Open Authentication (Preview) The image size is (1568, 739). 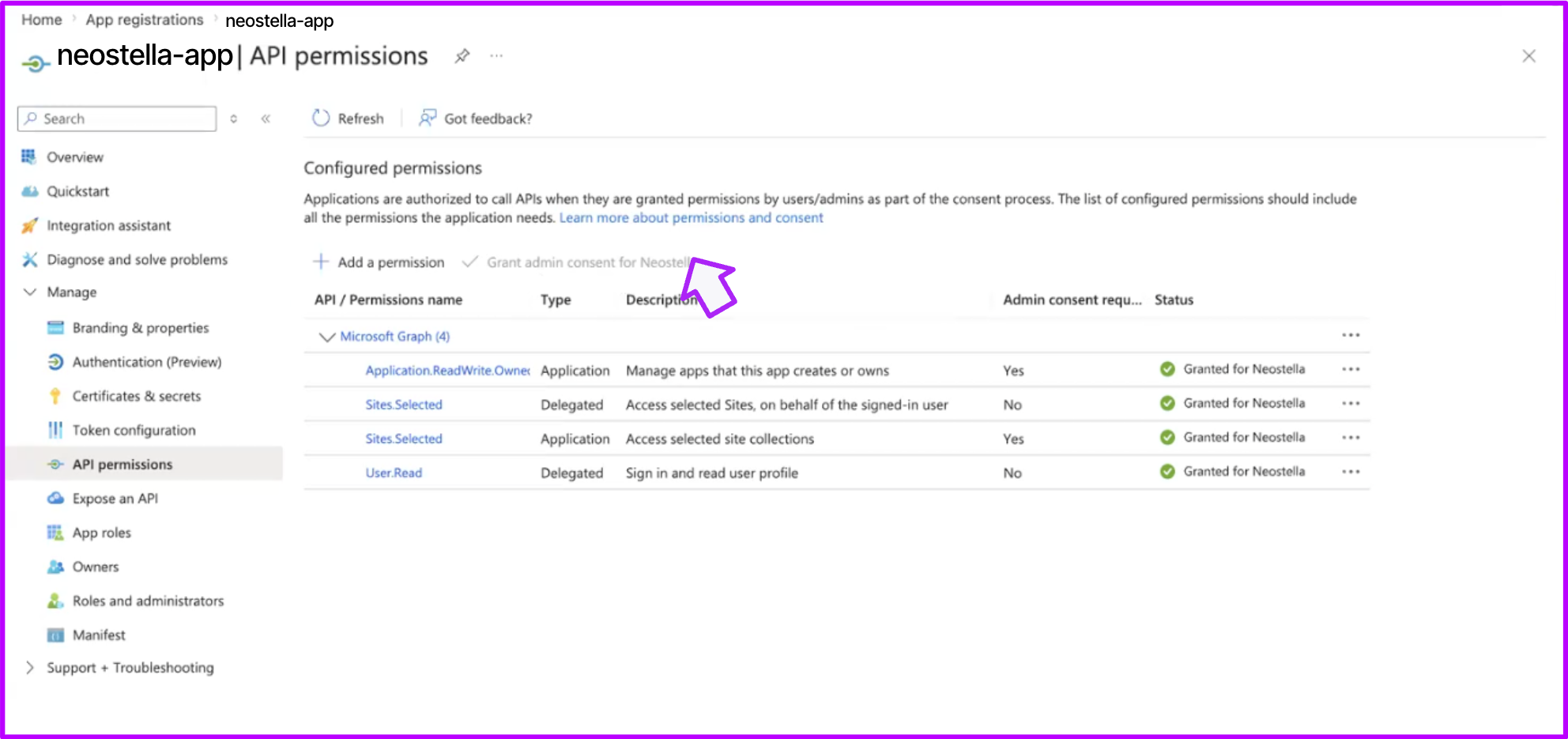(147, 362)
